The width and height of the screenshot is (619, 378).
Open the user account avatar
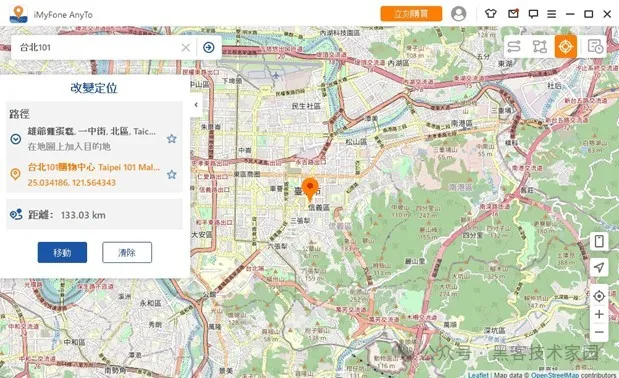pos(458,14)
